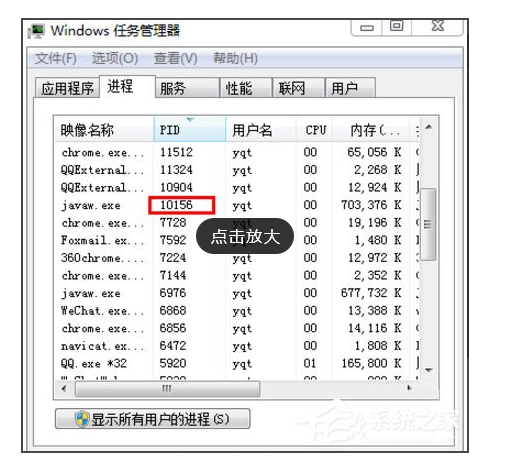505x461 pixels.
Task: Open the 选项(O) menu
Action: click(115, 58)
